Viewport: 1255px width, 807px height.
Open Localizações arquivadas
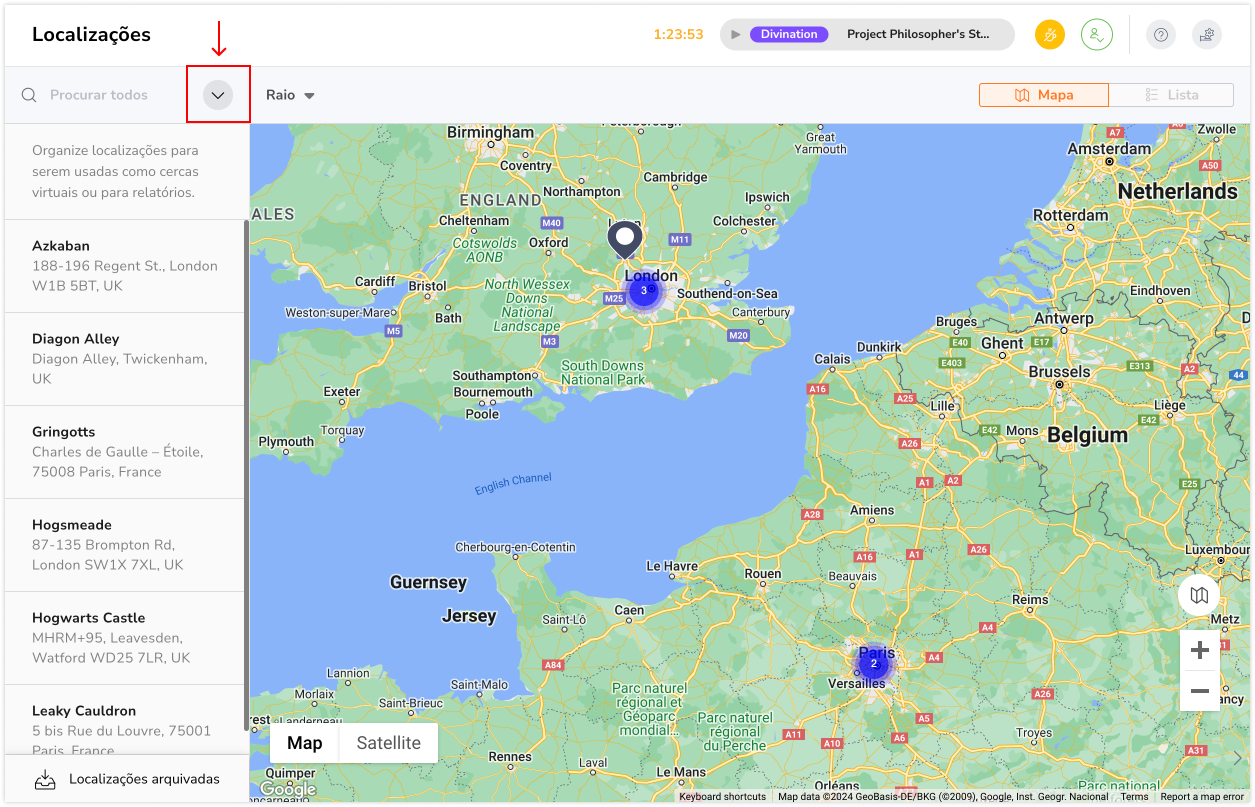click(127, 779)
